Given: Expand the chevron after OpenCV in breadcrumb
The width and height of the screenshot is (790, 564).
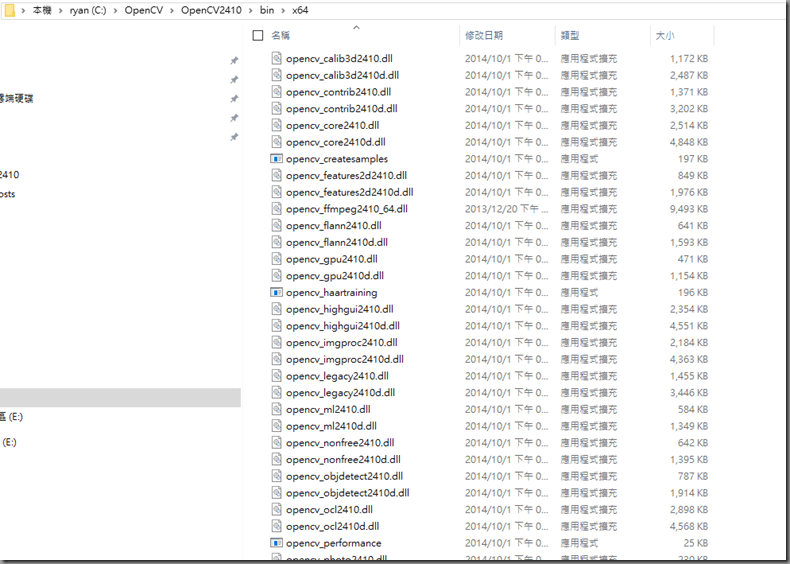Looking at the screenshot, I should click(x=172, y=10).
